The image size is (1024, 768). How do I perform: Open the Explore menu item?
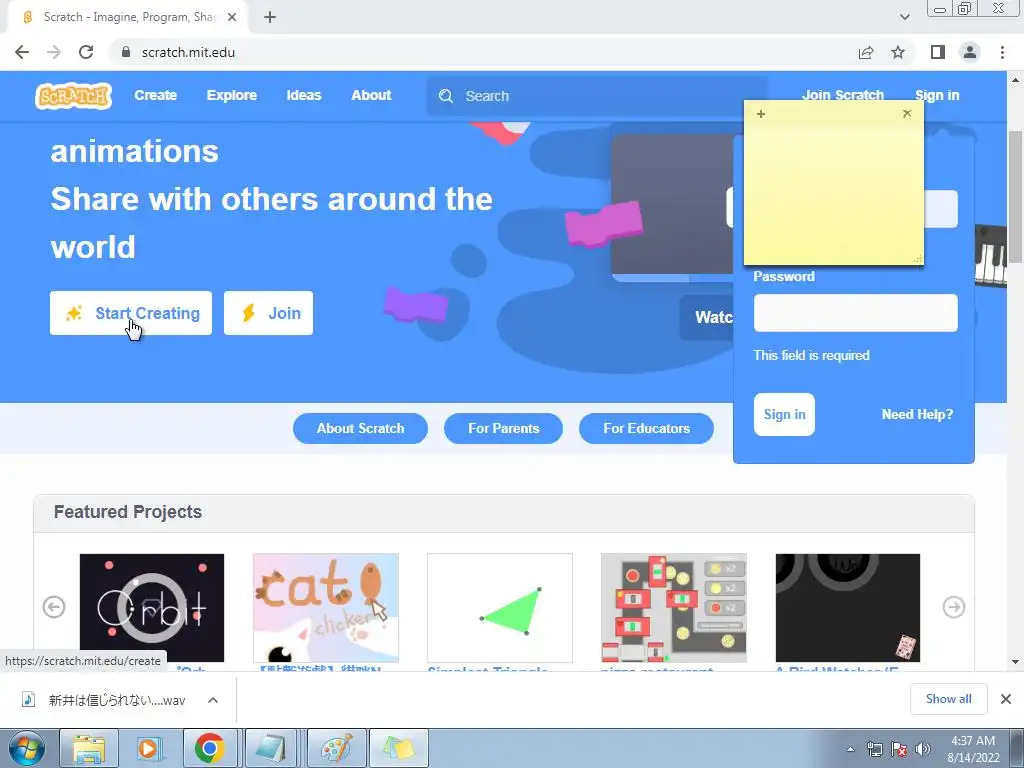(x=232, y=95)
